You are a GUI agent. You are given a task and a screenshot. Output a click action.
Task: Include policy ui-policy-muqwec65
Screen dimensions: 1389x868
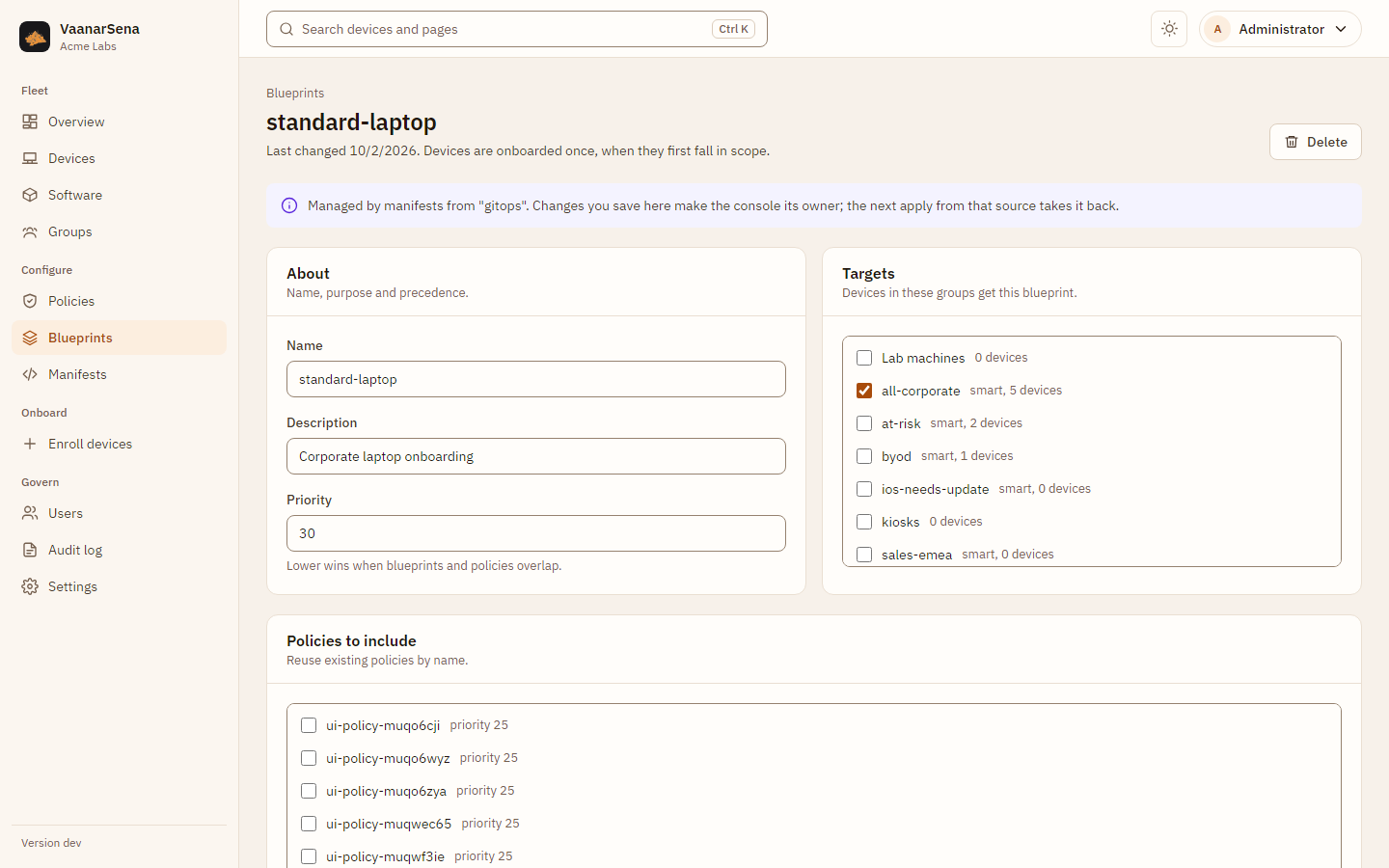[x=309, y=824]
